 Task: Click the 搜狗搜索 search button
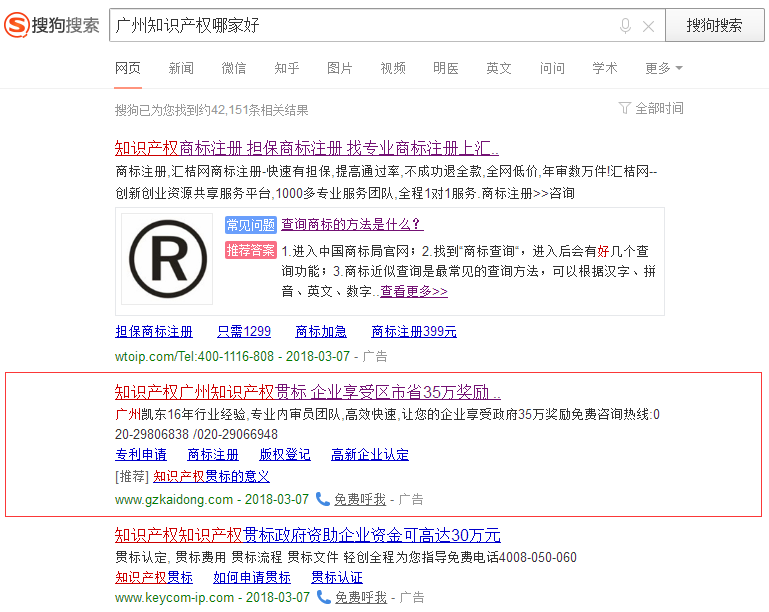pos(714,25)
